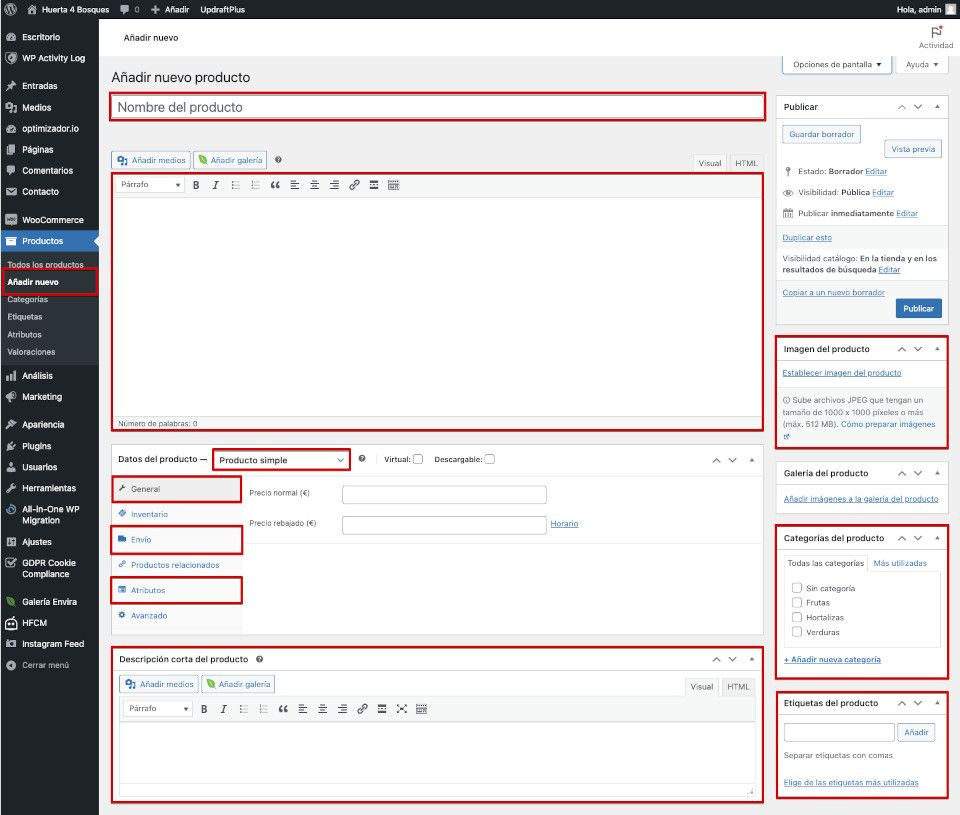Image resolution: width=960 pixels, height=815 pixels.
Task: Click fullscreen icon in short description toolbar
Action: coord(401,709)
